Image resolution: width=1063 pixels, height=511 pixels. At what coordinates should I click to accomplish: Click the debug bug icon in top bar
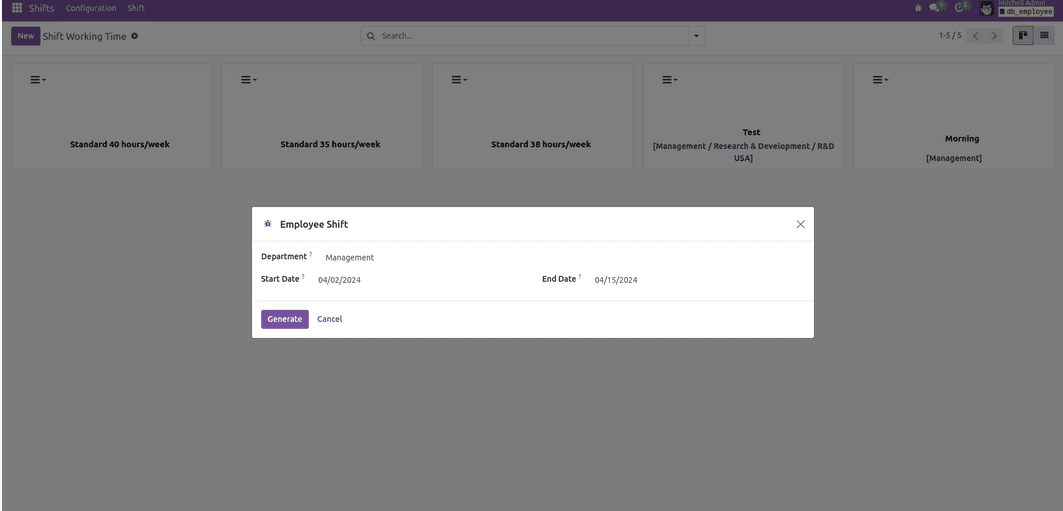click(918, 8)
